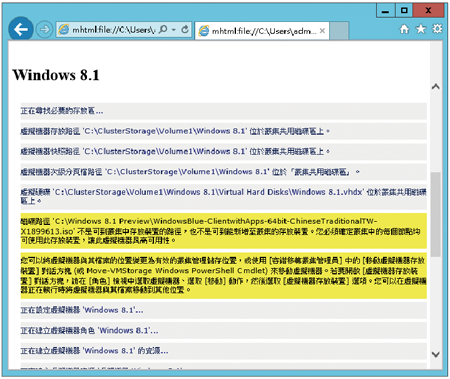Click the Forward navigation arrow
450x379 pixels.
point(44,30)
